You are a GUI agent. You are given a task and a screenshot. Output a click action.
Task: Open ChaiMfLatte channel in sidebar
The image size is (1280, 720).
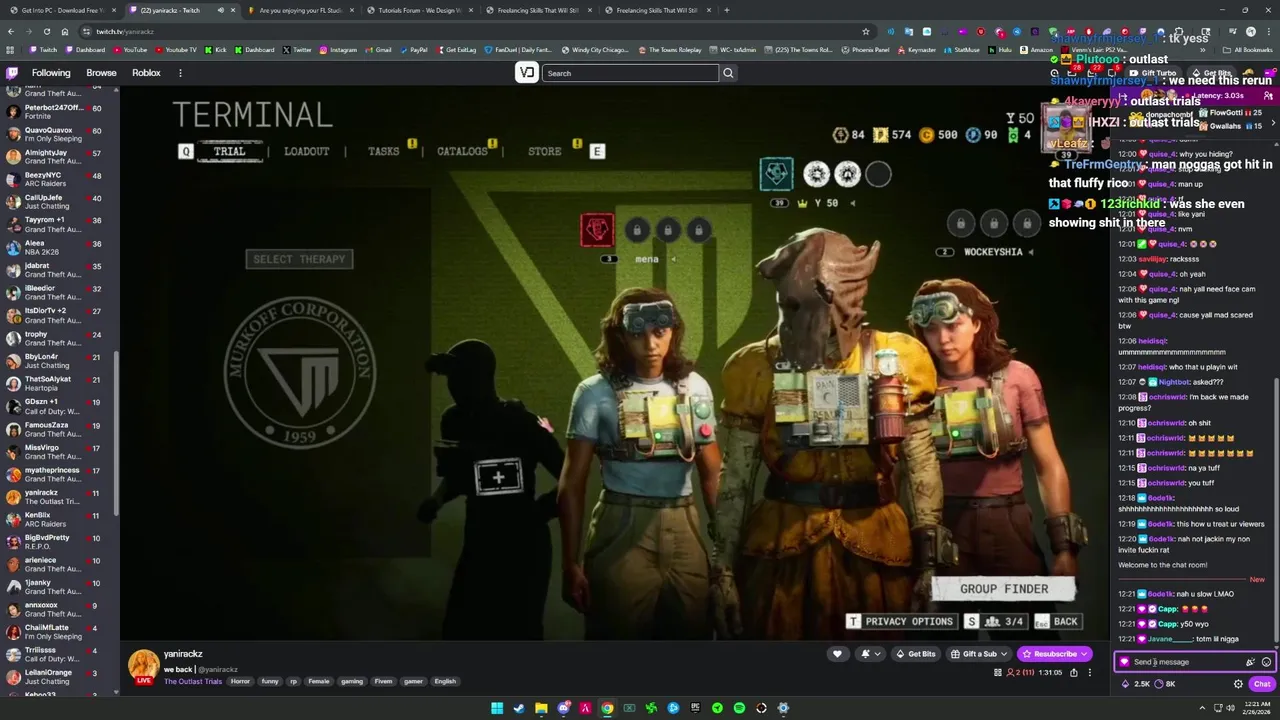pyautogui.click(x=58, y=632)
